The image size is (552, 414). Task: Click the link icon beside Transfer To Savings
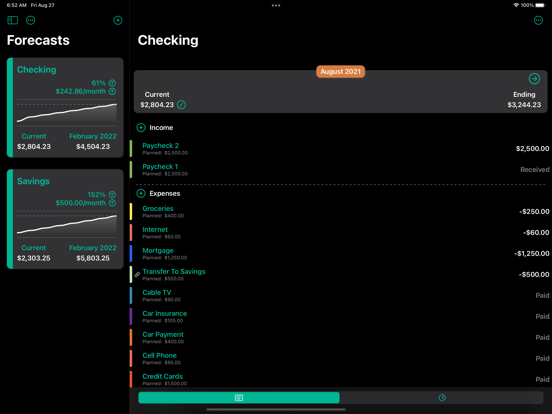coord(137,275)
